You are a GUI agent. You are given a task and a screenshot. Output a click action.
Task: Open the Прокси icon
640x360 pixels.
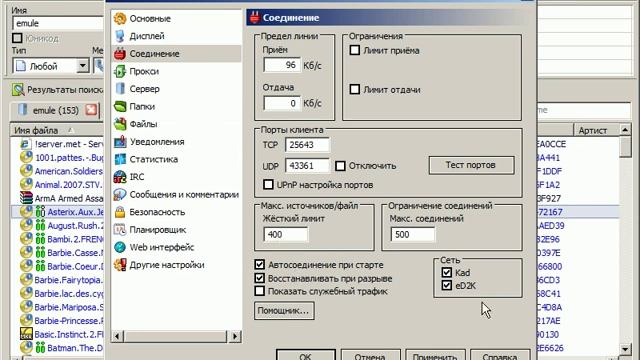(x=120, y=71)
